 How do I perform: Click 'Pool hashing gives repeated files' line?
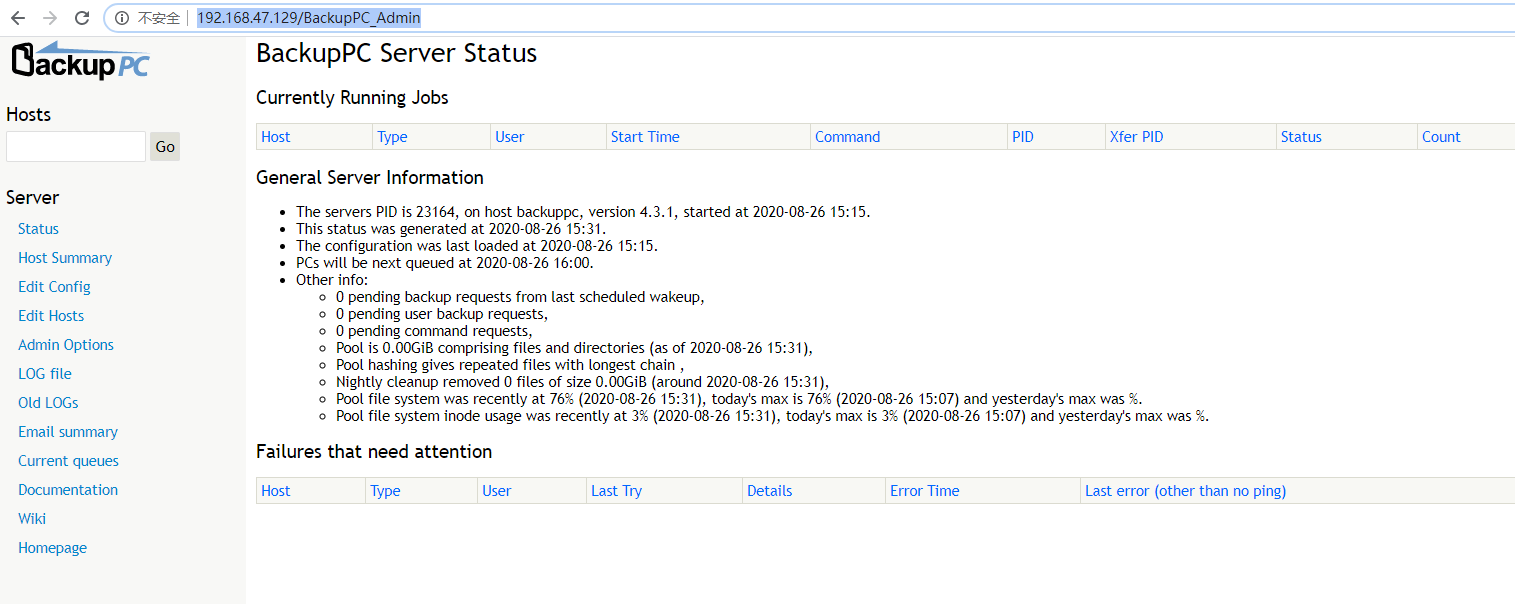510,365
